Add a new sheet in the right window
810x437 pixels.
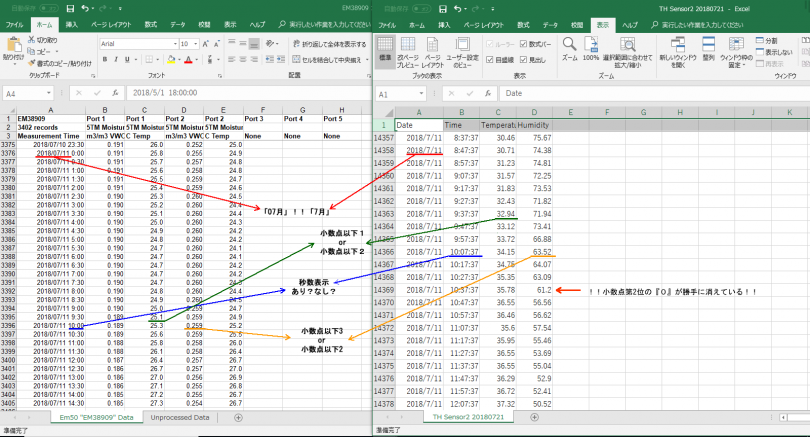click(534, 417)
